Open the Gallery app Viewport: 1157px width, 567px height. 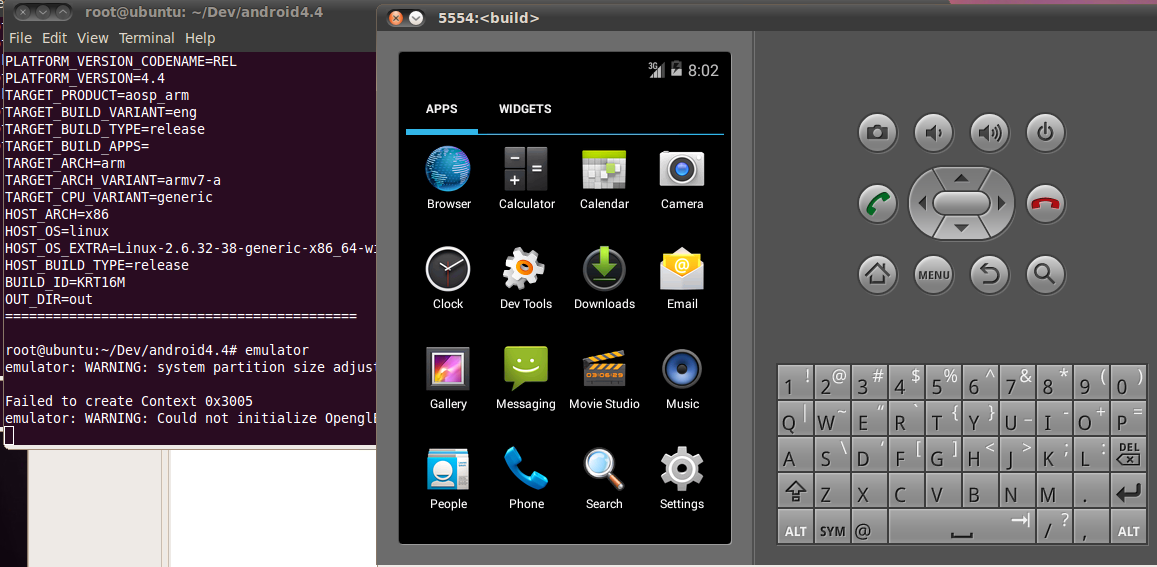[448, 378]
